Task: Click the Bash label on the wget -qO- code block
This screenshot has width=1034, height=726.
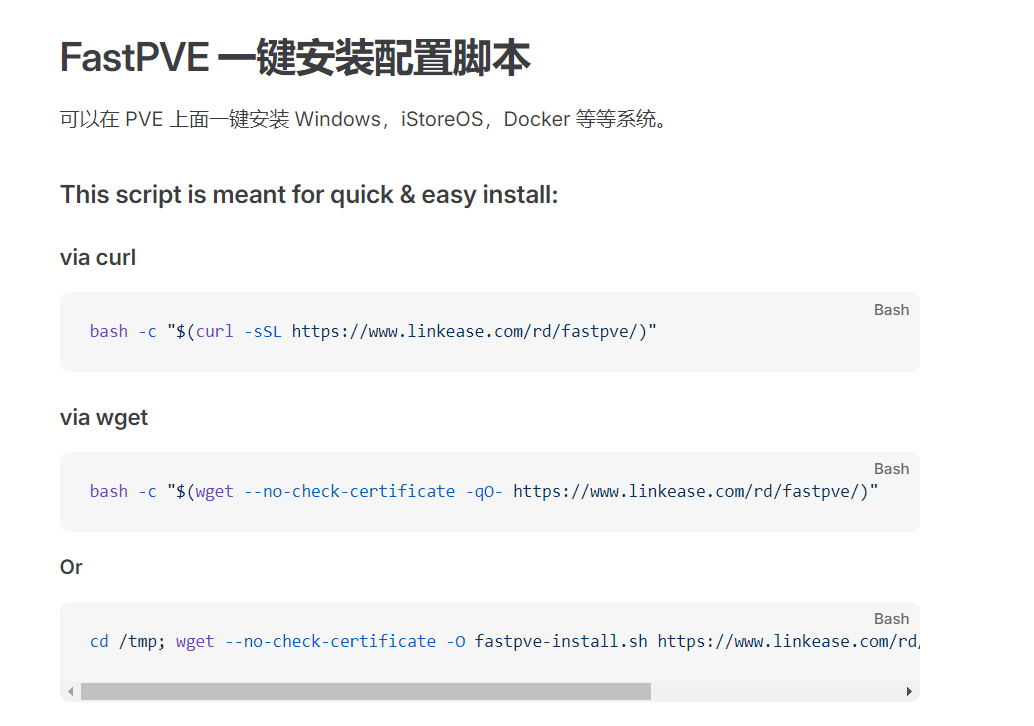Action: [891, 469]
